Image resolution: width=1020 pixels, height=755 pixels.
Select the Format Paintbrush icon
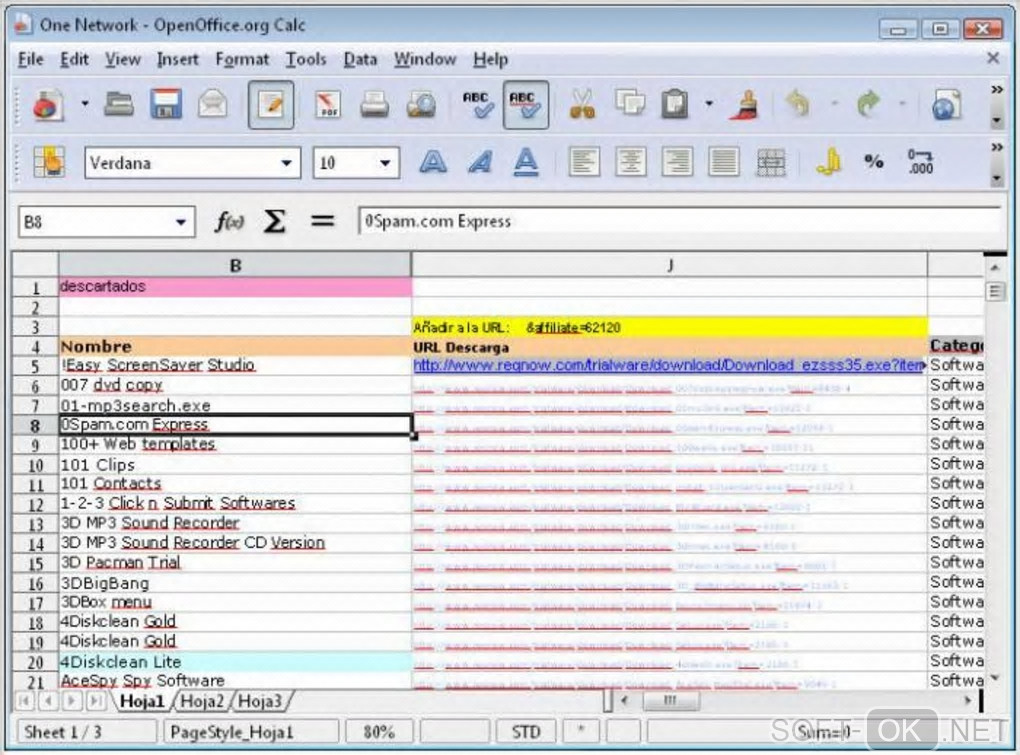click(x=745, y=104)
